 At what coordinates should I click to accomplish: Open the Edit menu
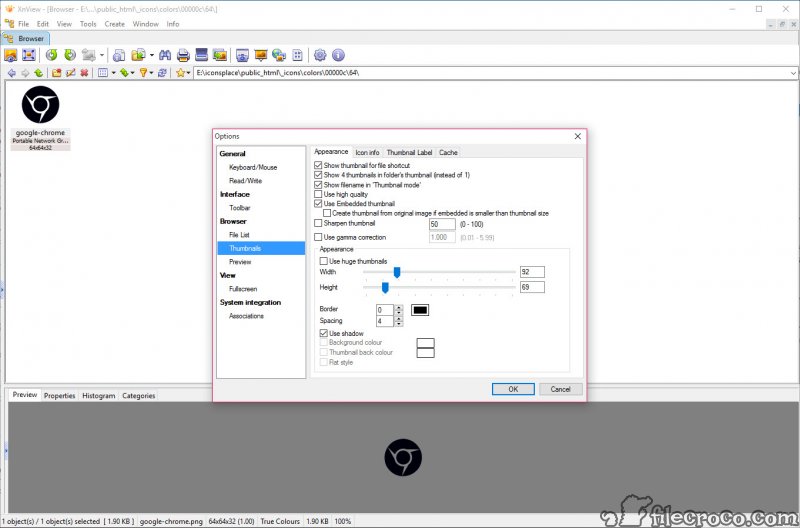click(43, 24)
